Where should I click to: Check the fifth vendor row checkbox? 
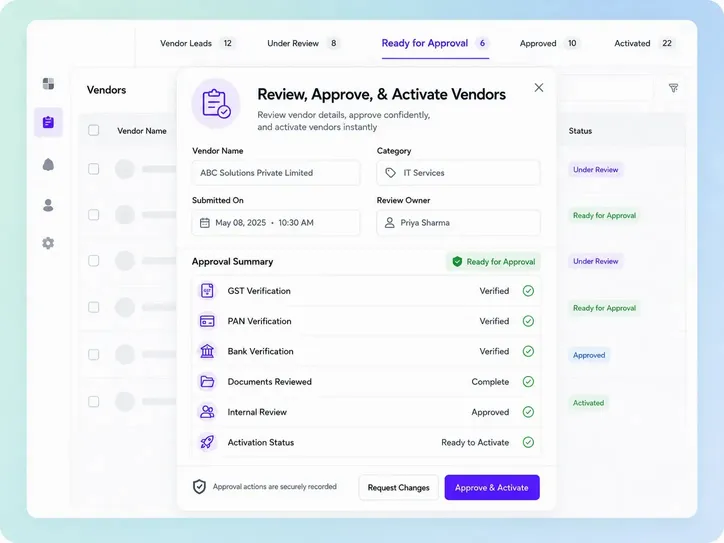94,355
